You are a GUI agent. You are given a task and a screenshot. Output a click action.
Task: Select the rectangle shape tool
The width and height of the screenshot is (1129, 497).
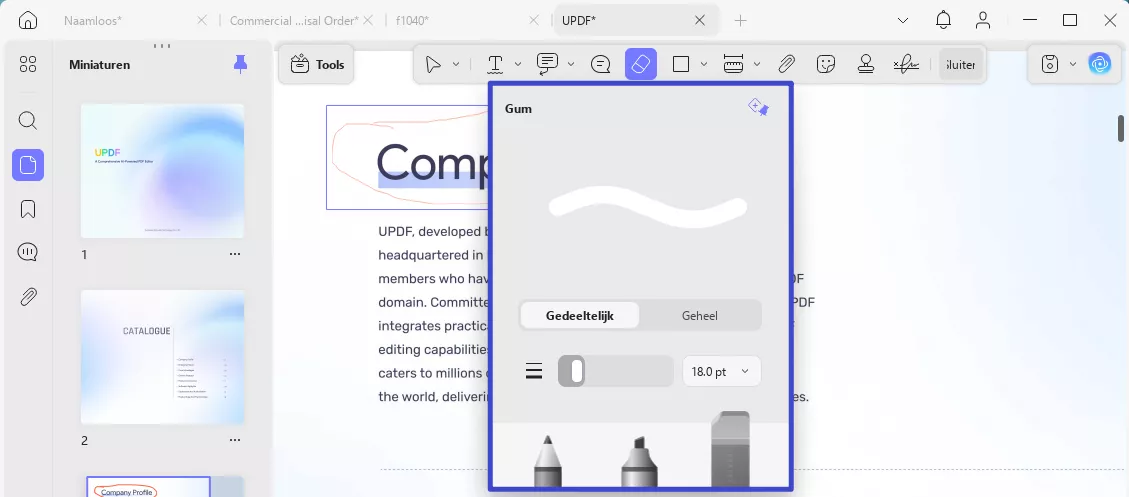680,64
